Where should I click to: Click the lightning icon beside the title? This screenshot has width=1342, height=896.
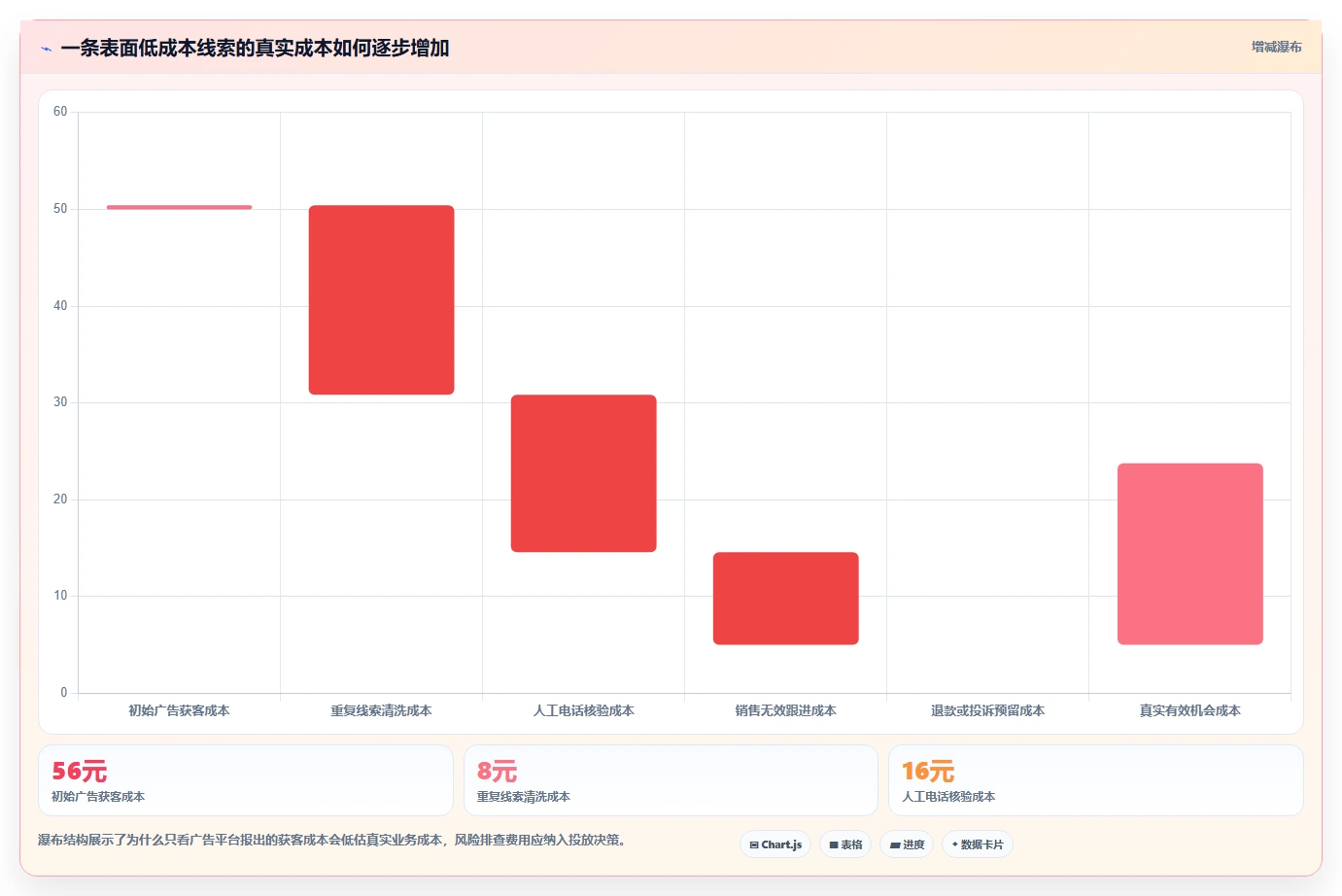[x=46, y=49]
